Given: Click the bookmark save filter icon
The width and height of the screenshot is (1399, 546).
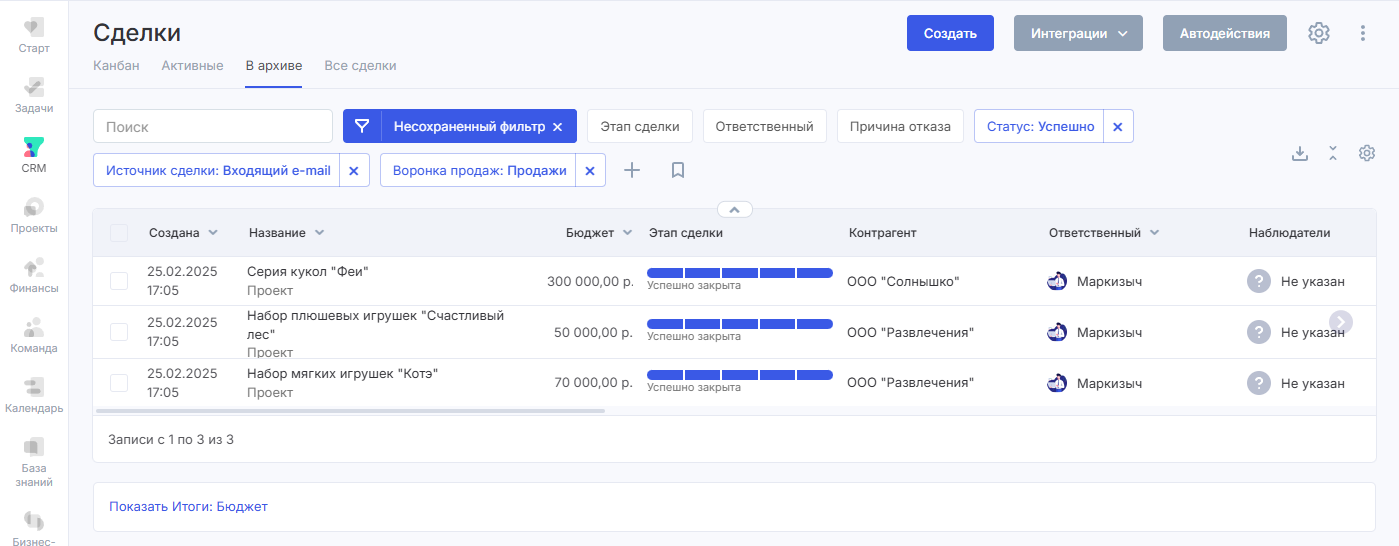Looking at the screenshot, I should pos(678,170).
